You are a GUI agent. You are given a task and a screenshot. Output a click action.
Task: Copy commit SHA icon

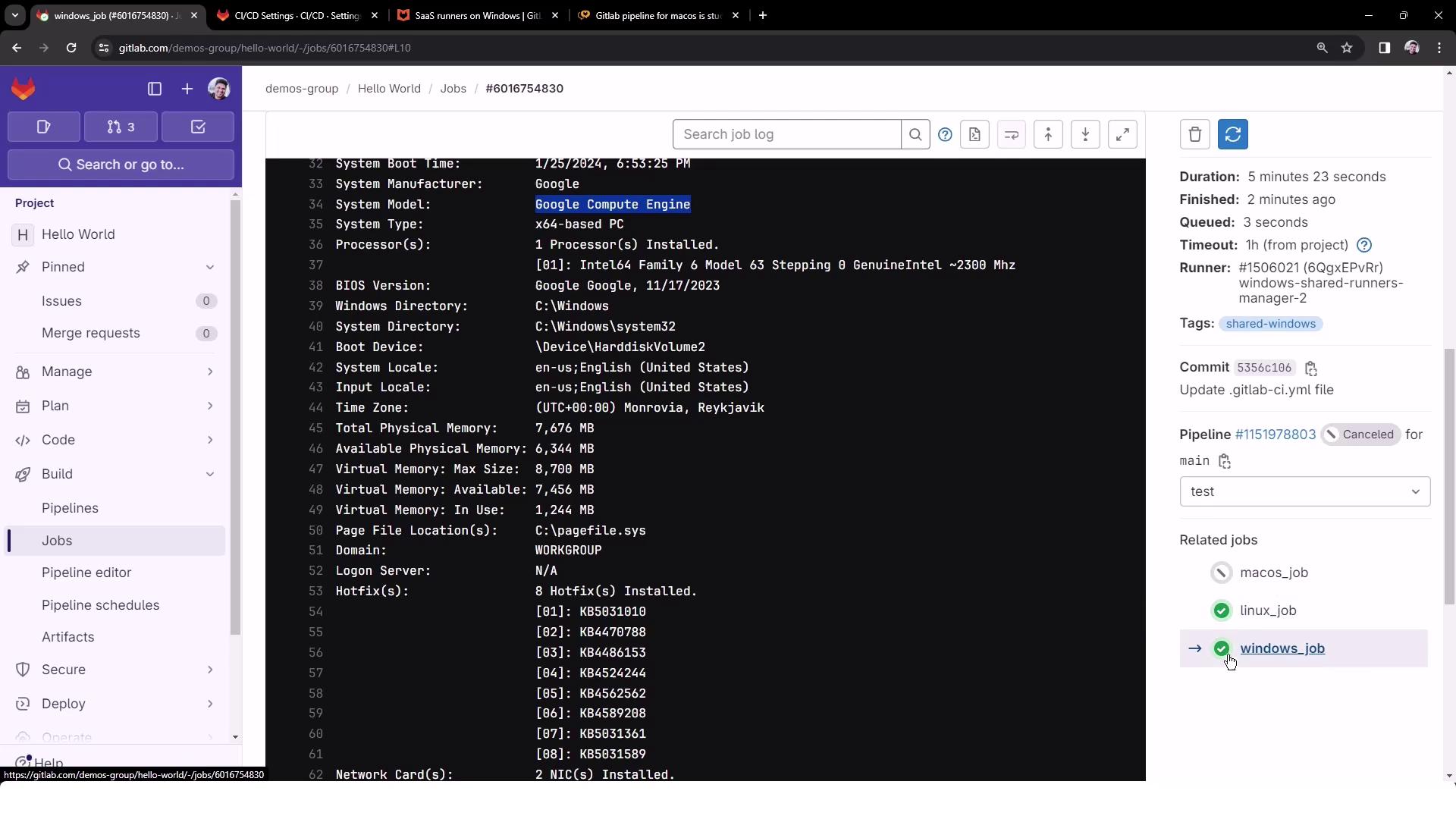1311,369
